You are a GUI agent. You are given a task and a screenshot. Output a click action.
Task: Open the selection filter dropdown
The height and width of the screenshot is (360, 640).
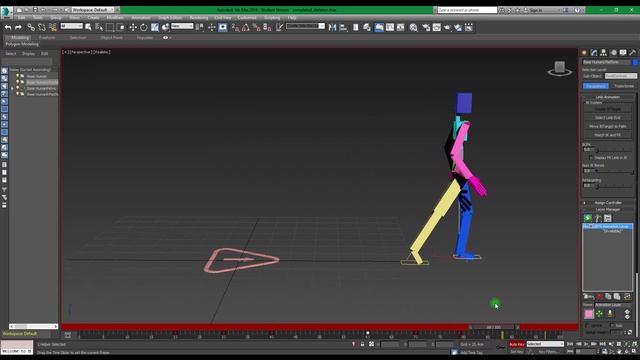[72, 26]
